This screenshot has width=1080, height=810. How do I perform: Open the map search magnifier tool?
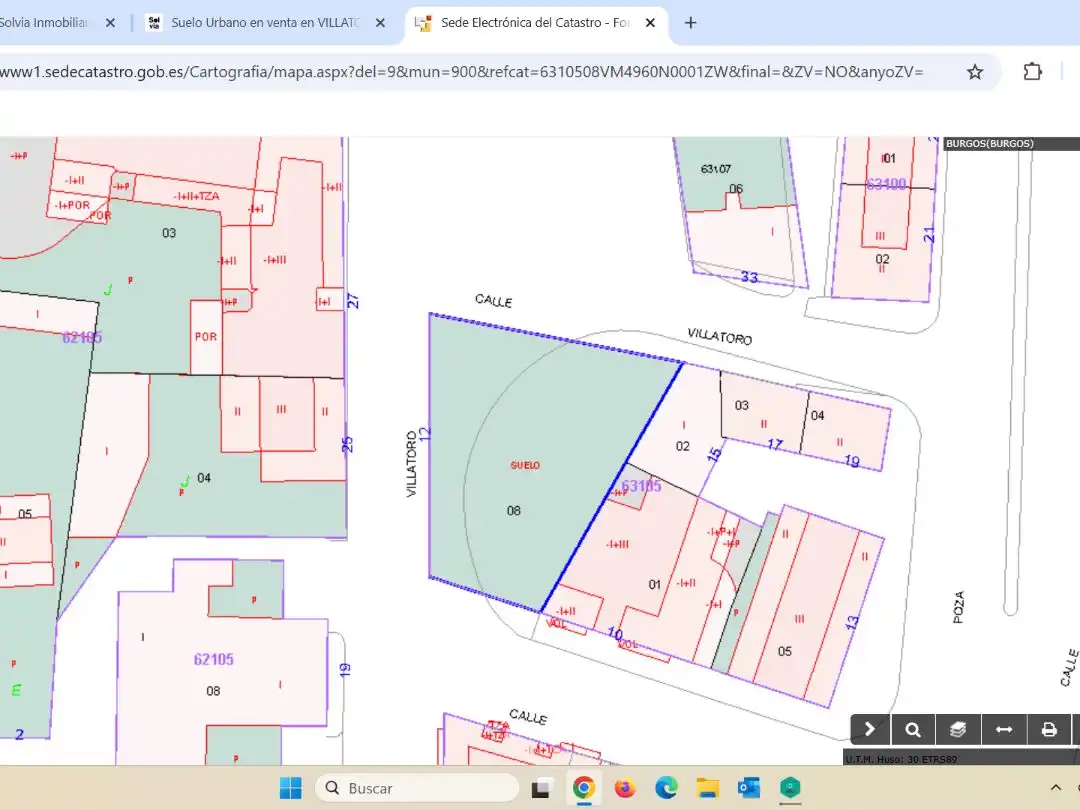click(913, 729)
